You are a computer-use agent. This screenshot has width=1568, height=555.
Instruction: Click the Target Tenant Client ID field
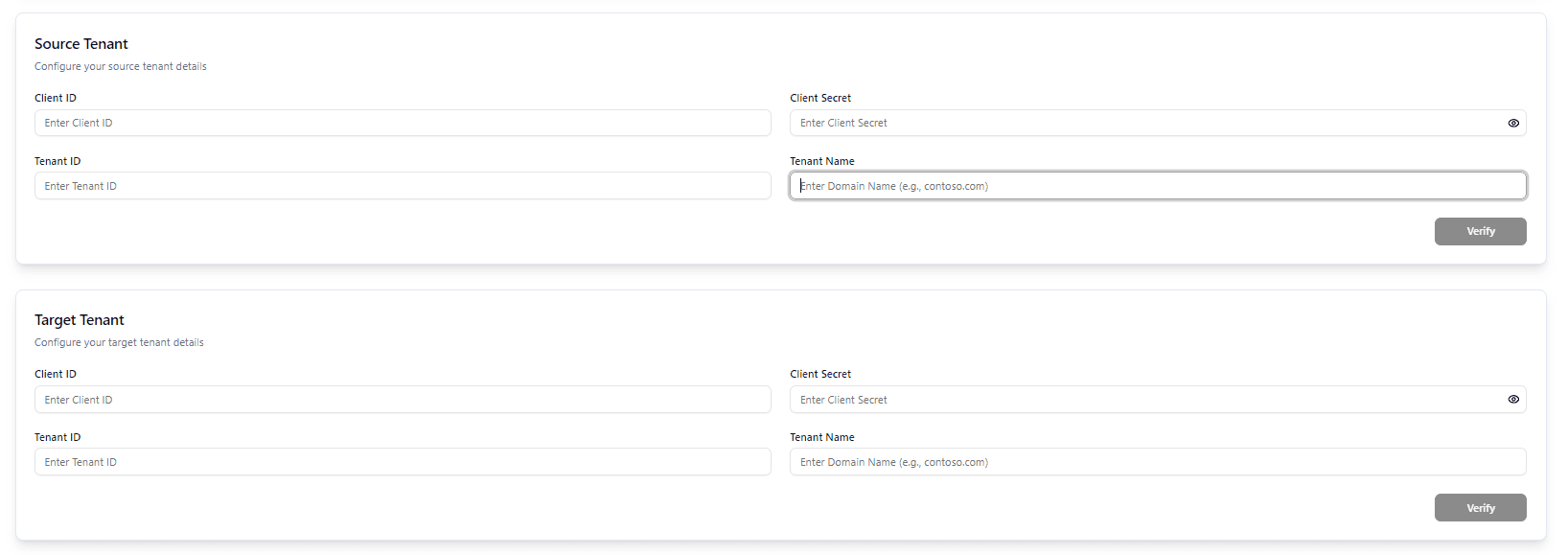[403, 399]
